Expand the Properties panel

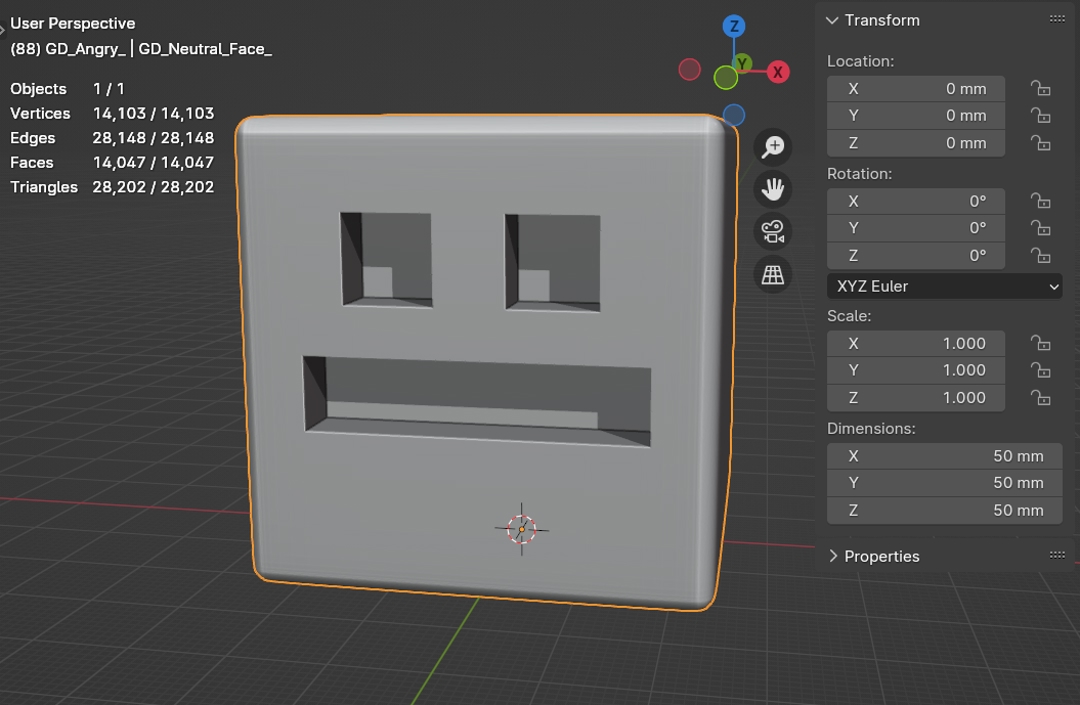(x=833, y=556)
